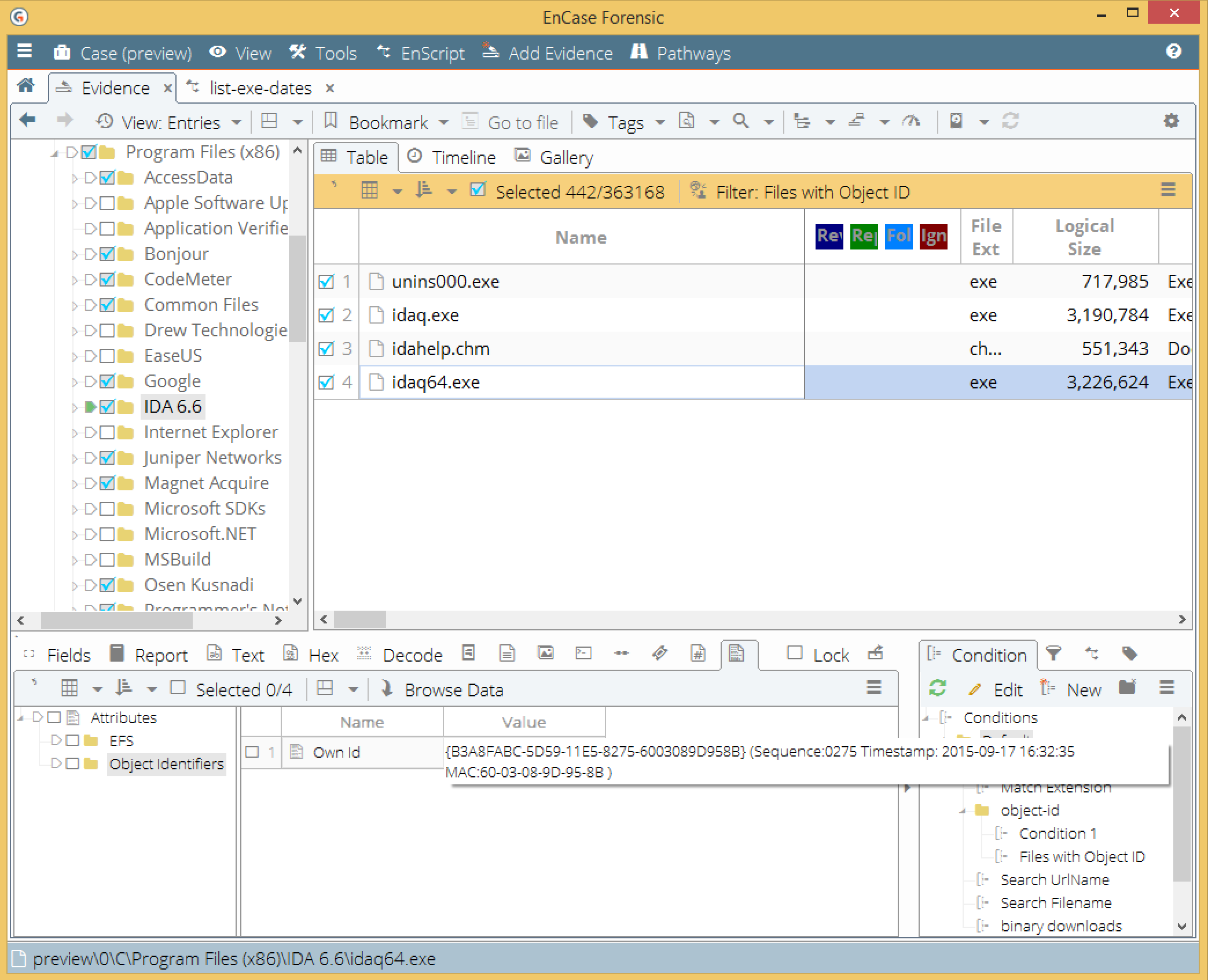1208x980 pixels.
Task: Open the gear settings icon
Action: pos(1171,122)
